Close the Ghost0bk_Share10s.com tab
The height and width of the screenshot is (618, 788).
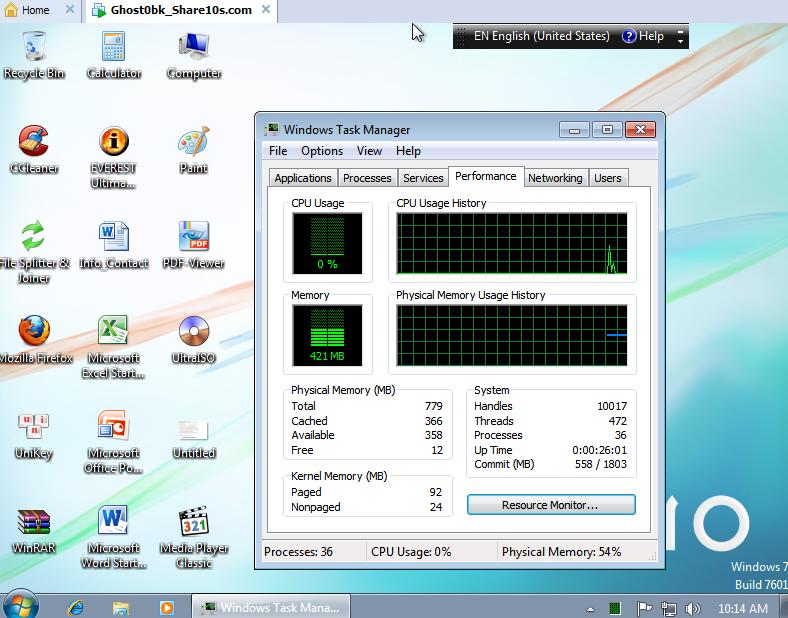[x=266, y=9]
